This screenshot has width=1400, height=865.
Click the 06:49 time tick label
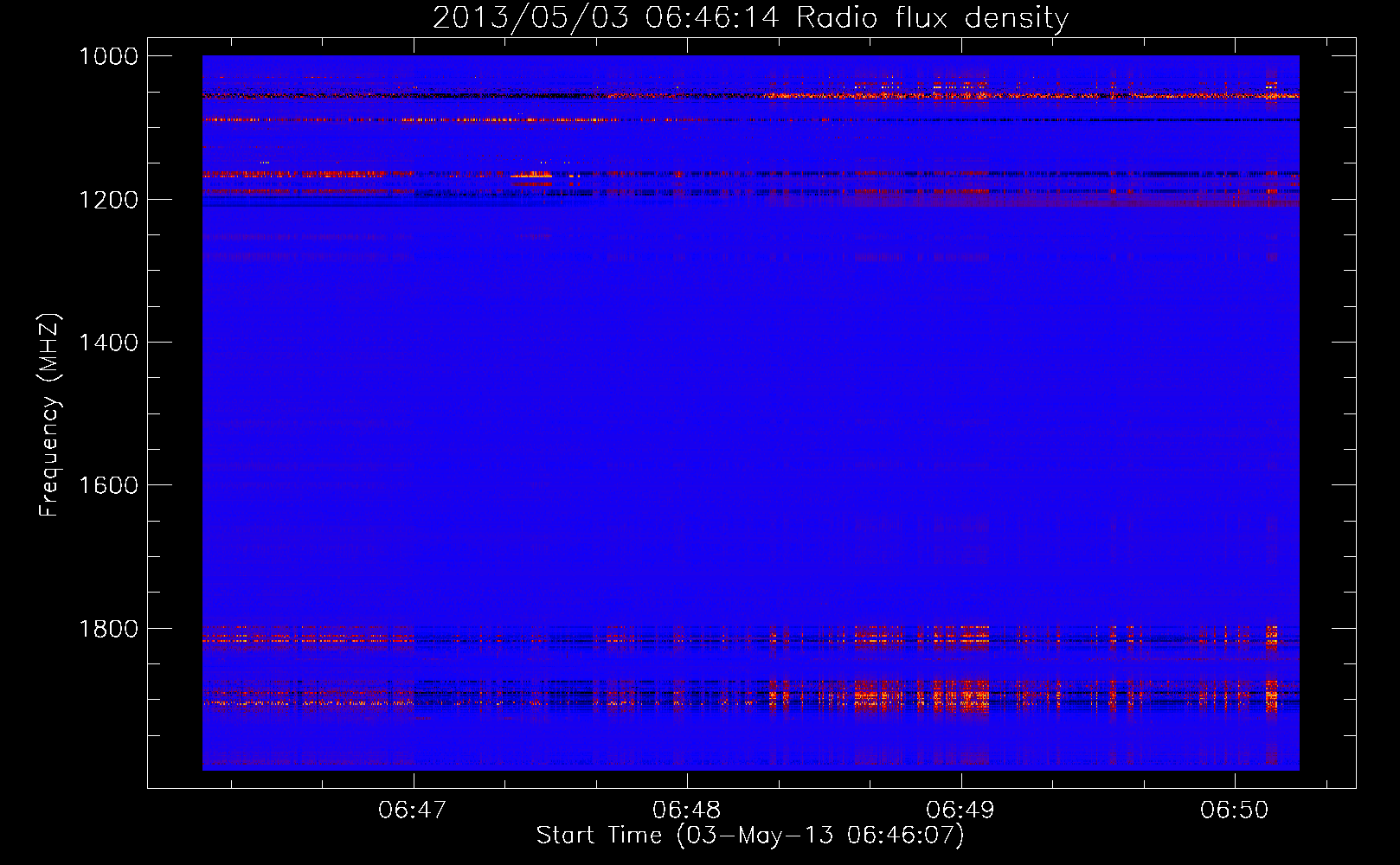960,811
